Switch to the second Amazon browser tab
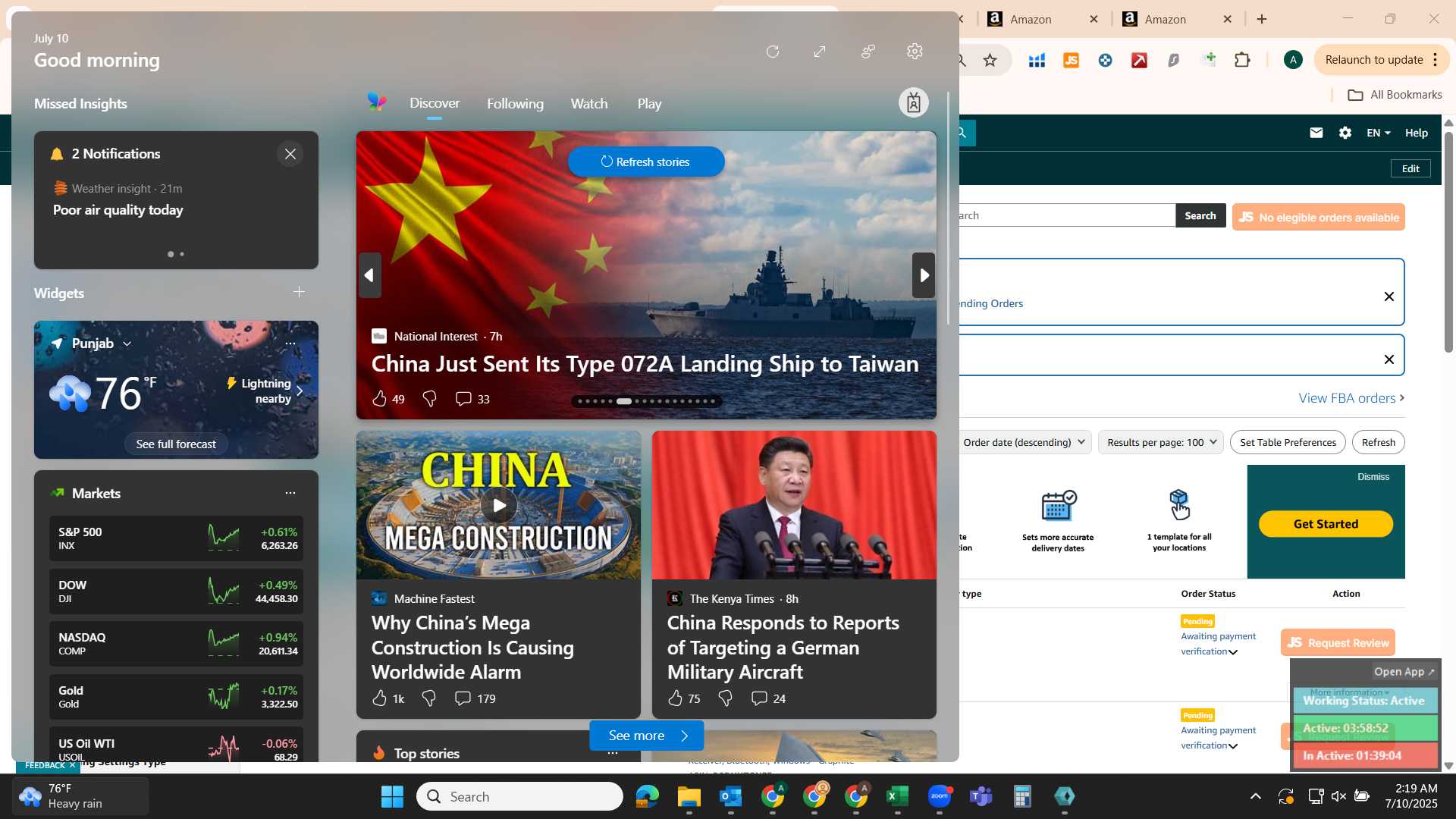 (x=1178, y=20)
